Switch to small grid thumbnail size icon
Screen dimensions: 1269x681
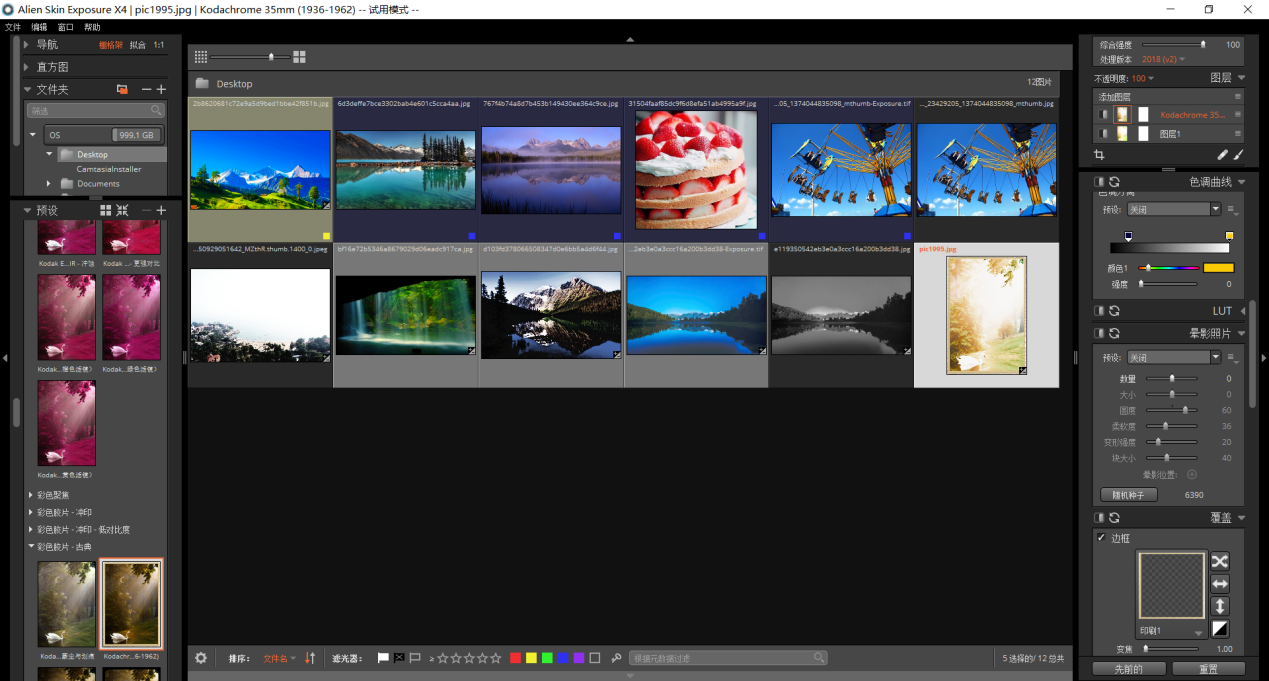(x=201, y=57)
